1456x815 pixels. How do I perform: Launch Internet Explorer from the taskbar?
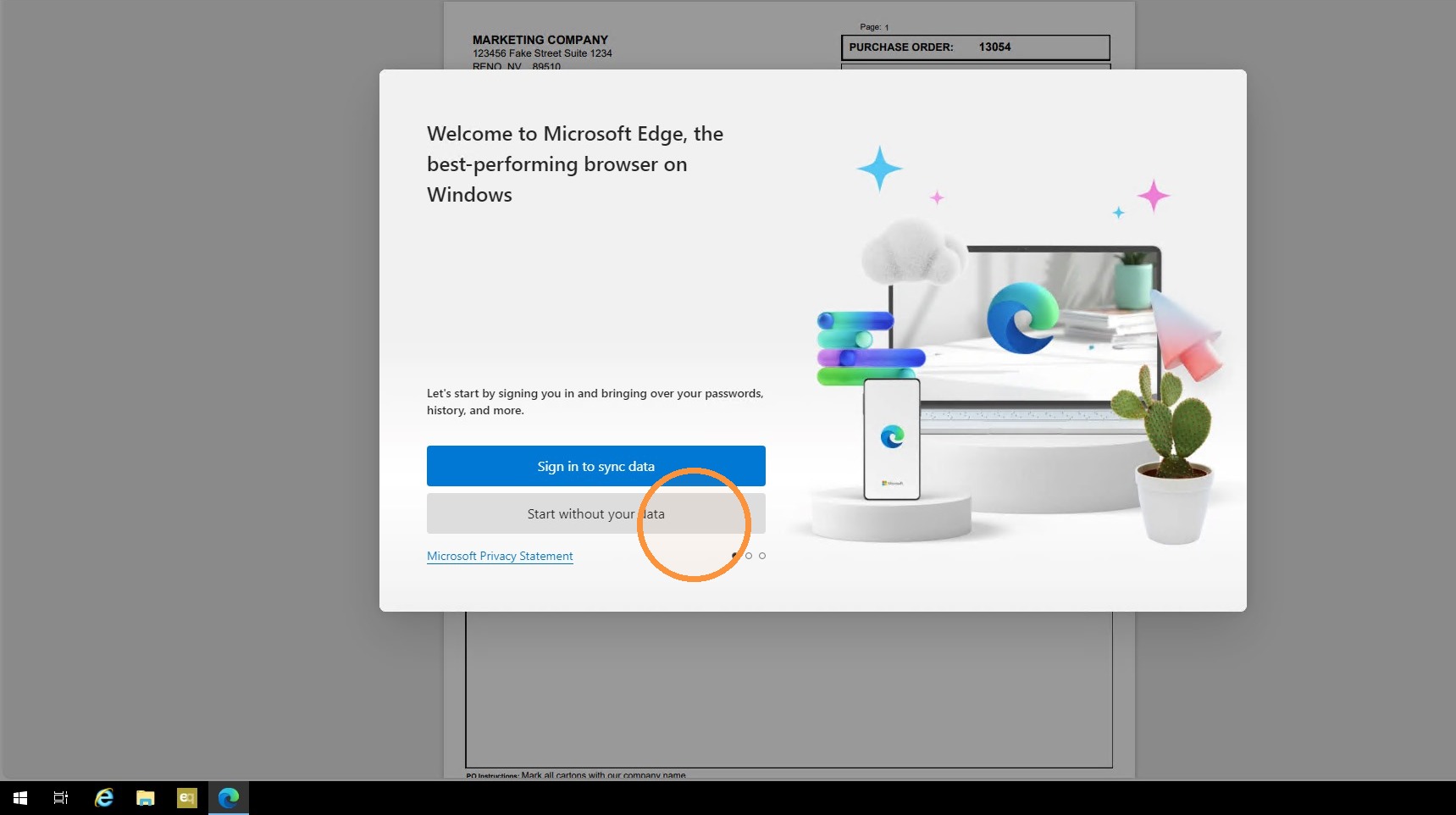tap(103, 798)
